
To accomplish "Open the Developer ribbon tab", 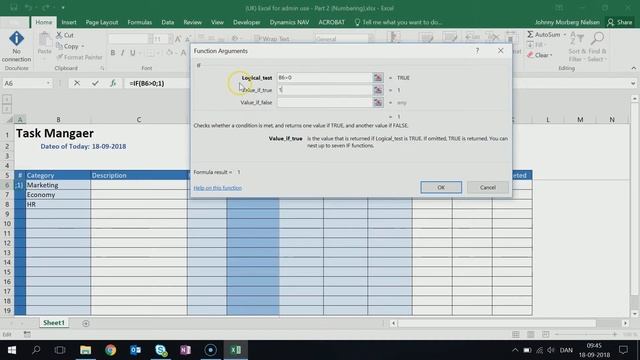I will (x=247, y=22).
